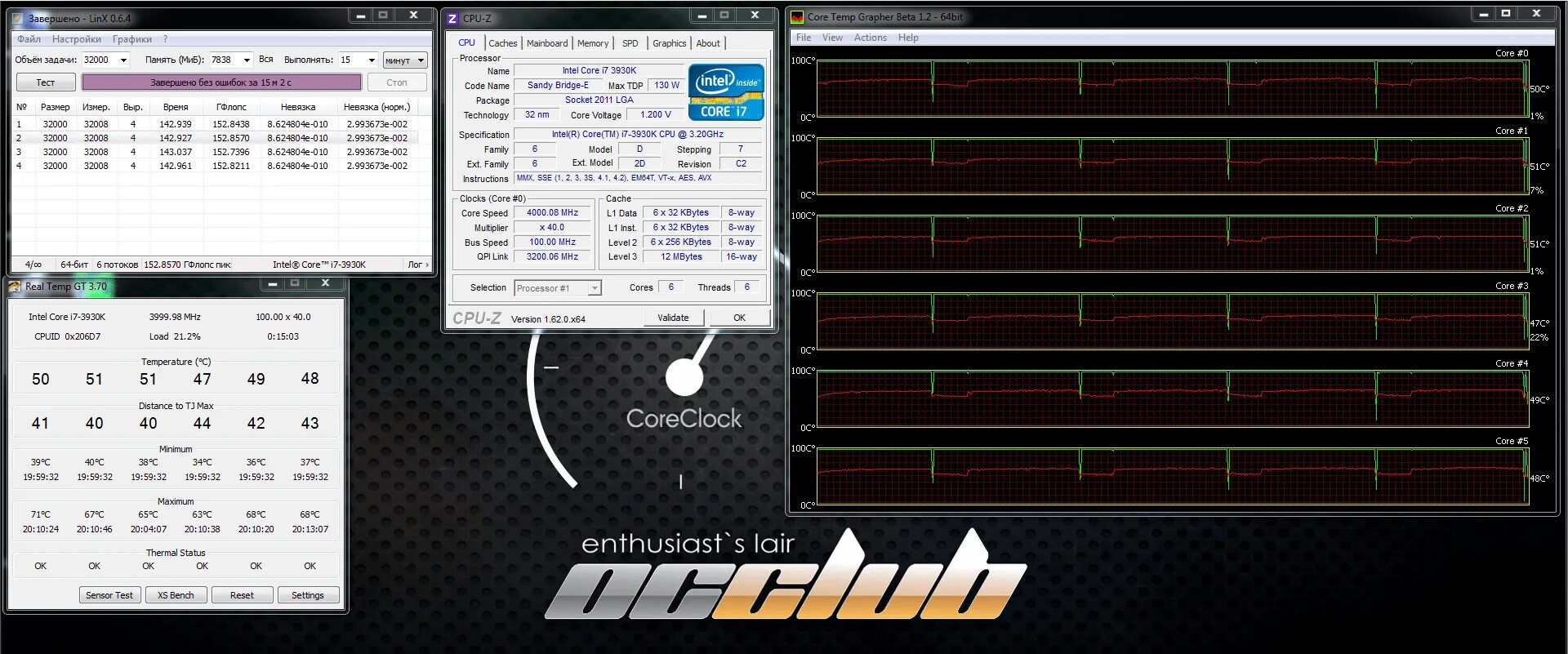
Task: Click the Core Temp Grapher title icon
Action: point(797,16)
